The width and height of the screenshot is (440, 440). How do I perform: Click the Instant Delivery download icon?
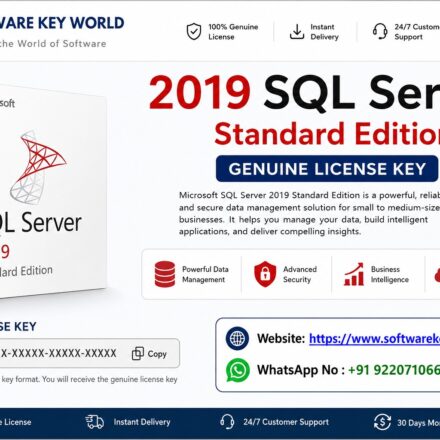coord(297,32)
